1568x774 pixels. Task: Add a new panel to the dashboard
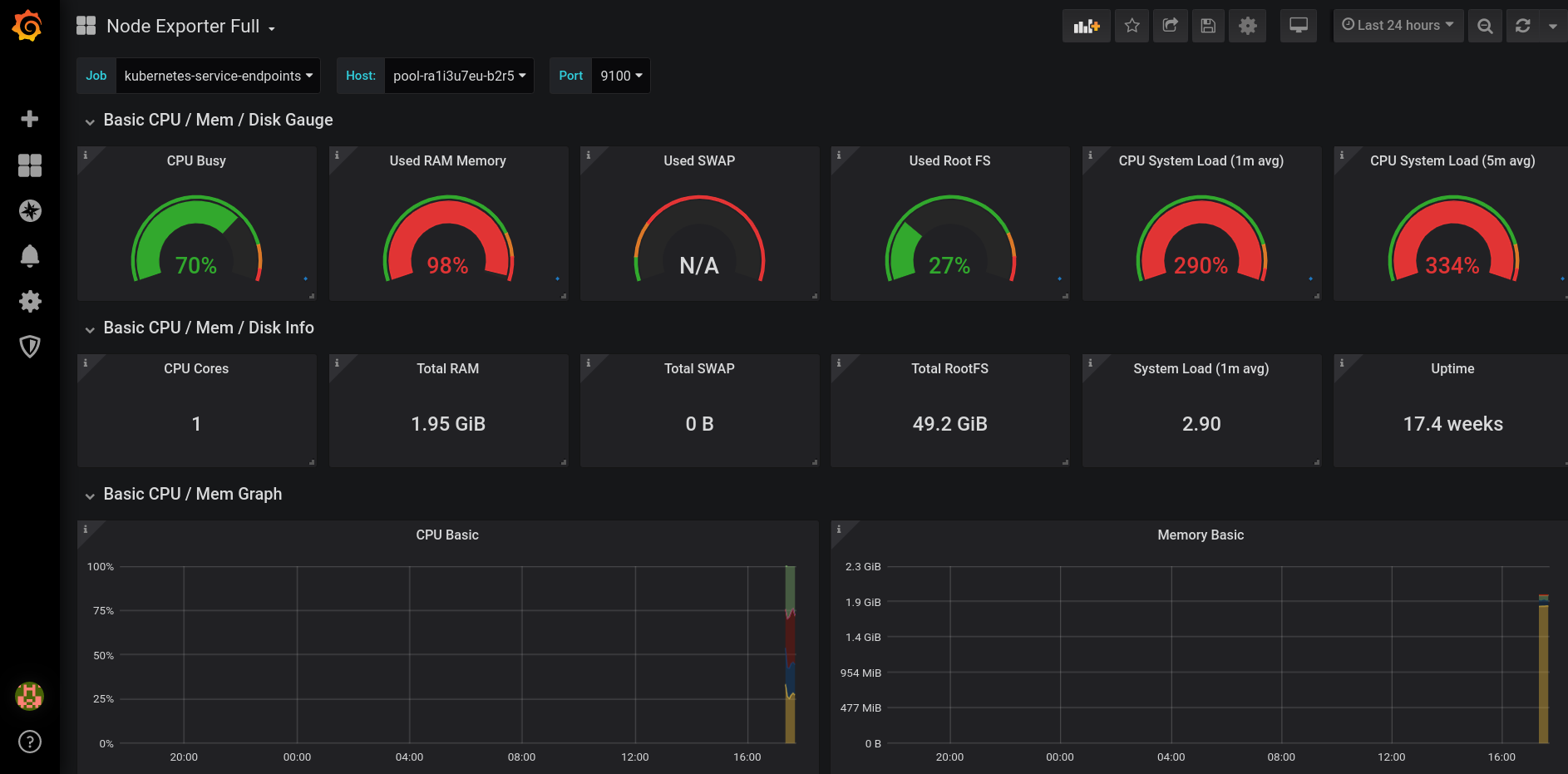pyautogui.click(x=1086, y=26)
